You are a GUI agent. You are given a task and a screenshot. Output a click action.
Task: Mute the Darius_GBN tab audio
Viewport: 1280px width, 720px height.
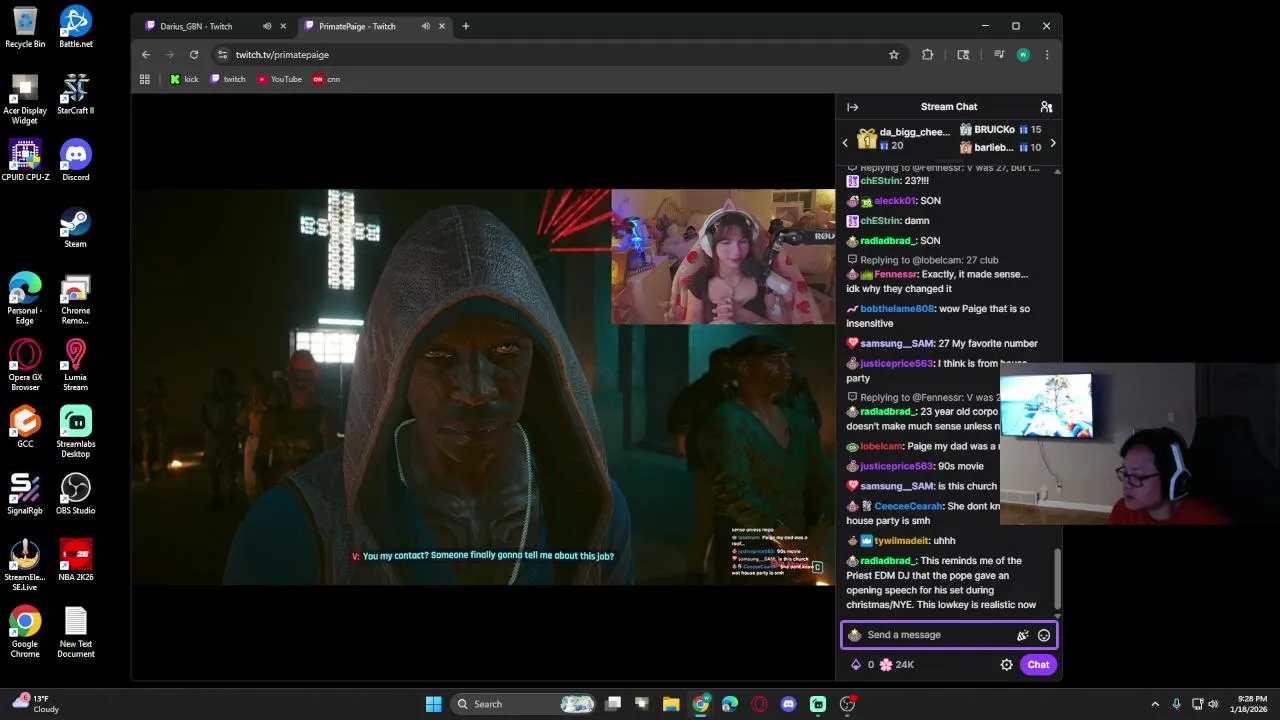point(267,26)
